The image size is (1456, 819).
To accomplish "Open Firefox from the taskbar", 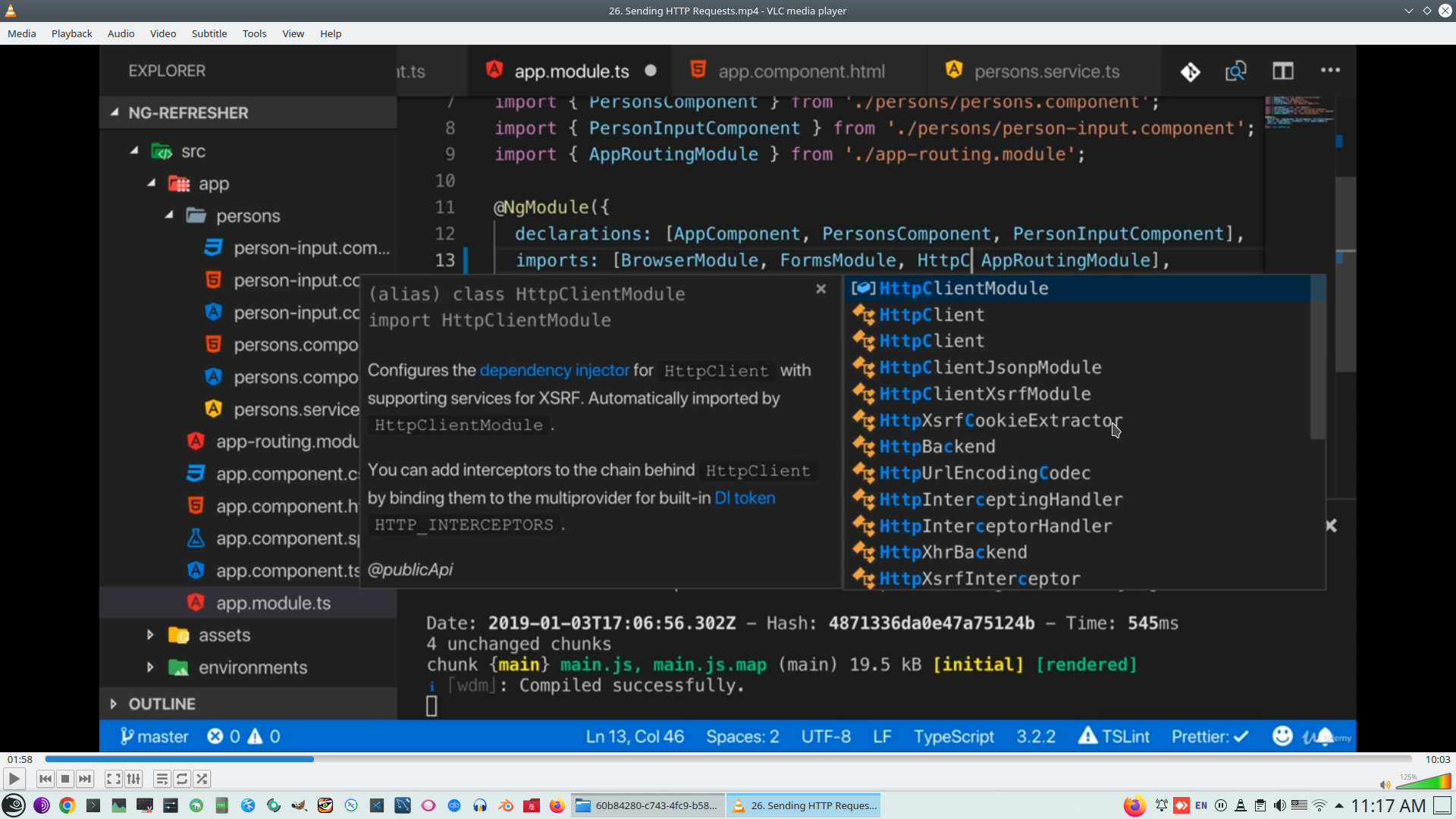I will click(557, 805).
